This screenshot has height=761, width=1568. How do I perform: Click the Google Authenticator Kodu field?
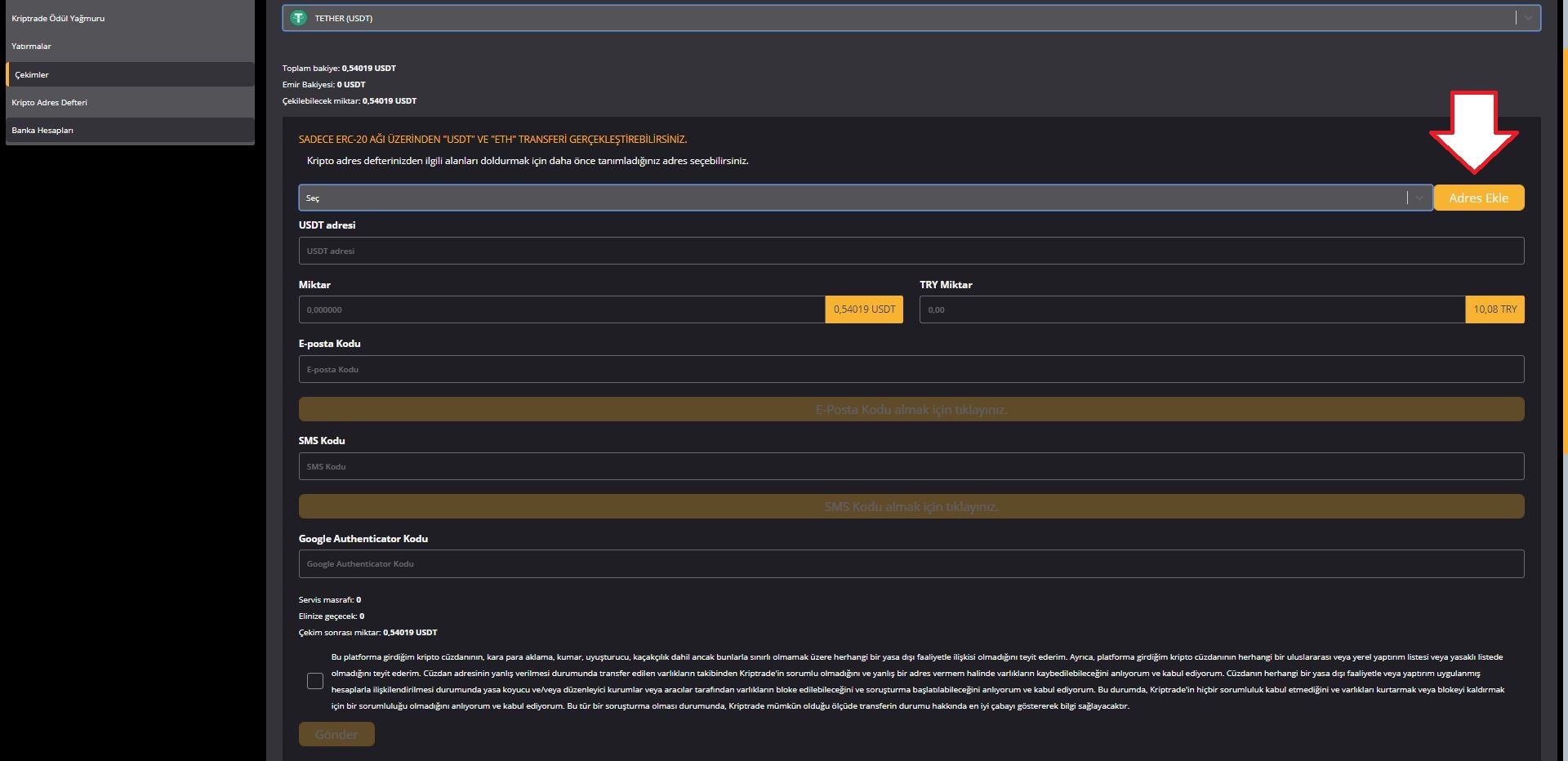(911, 563)
